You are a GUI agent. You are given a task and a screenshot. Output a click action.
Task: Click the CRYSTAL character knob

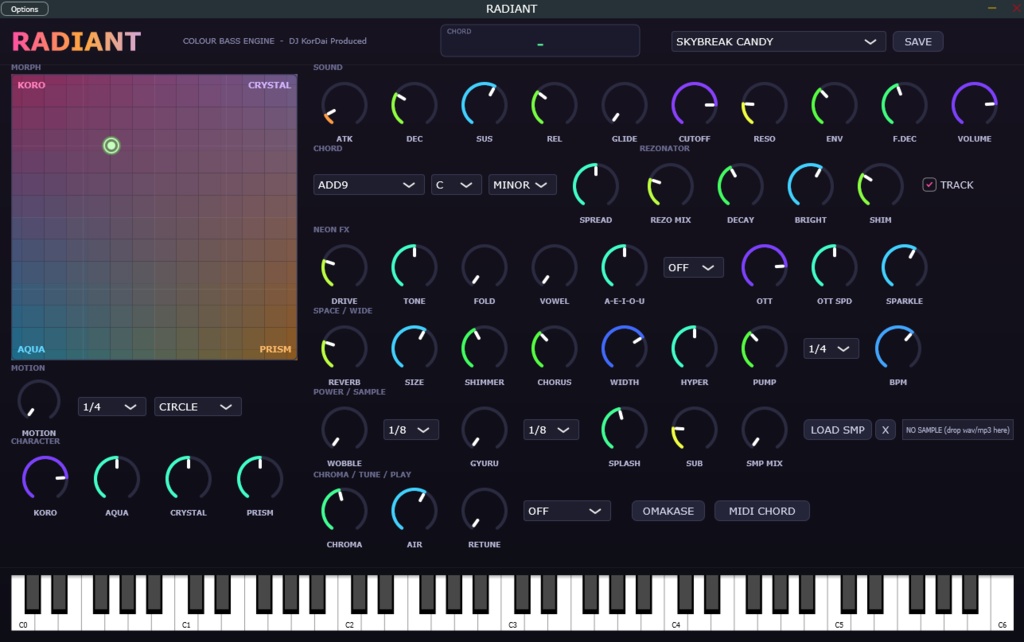point(188,479)
